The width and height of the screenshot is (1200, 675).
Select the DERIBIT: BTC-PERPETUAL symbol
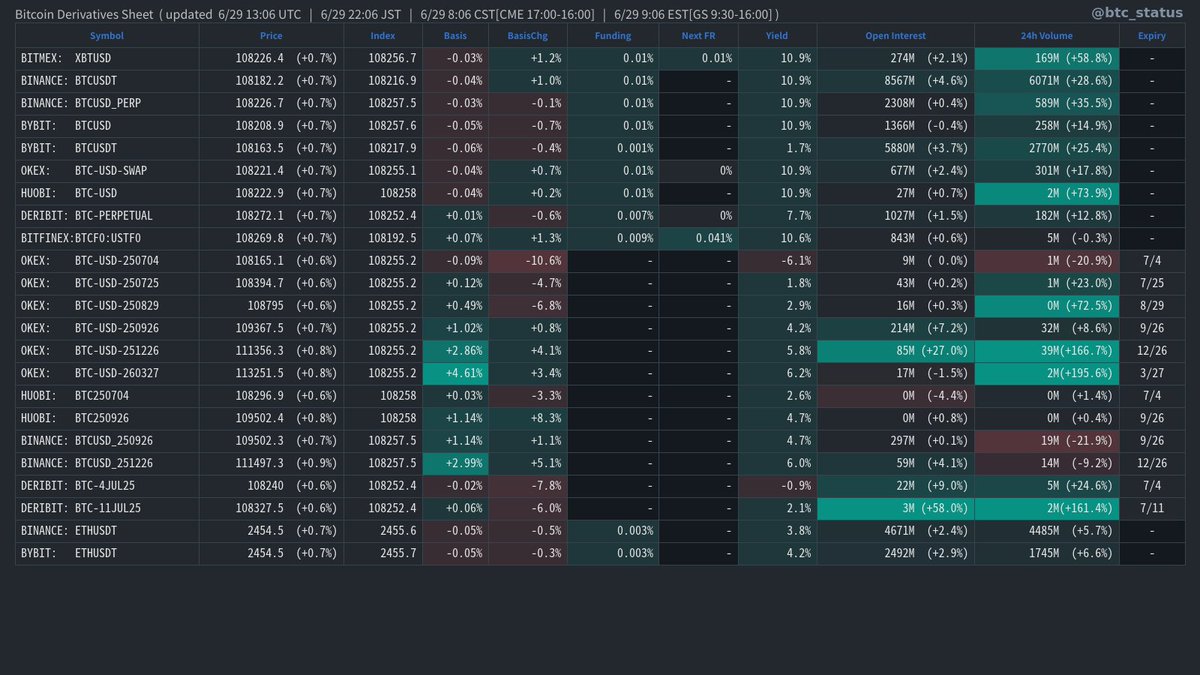point(87,216)
